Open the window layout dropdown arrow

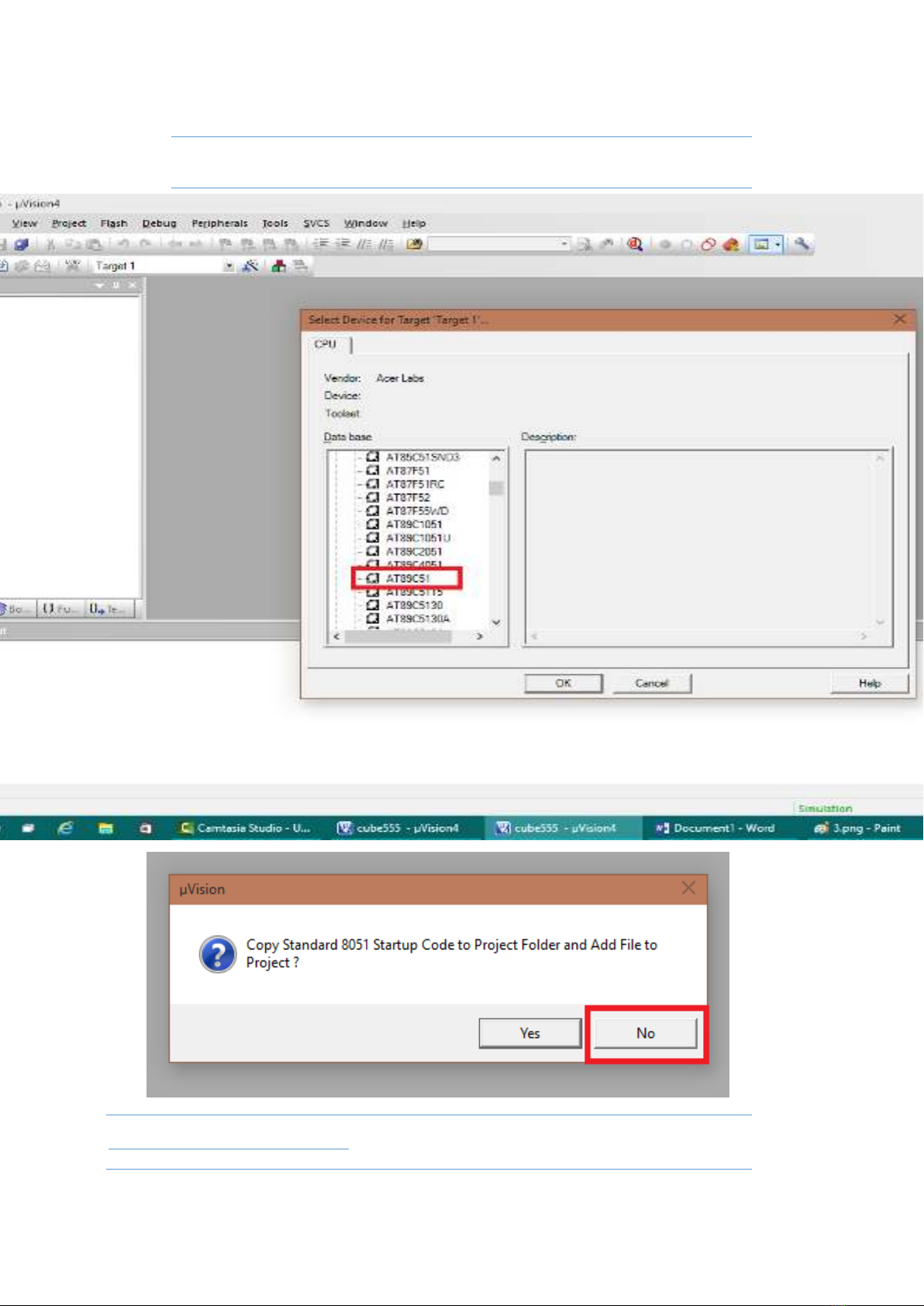[x=777, y=245]
